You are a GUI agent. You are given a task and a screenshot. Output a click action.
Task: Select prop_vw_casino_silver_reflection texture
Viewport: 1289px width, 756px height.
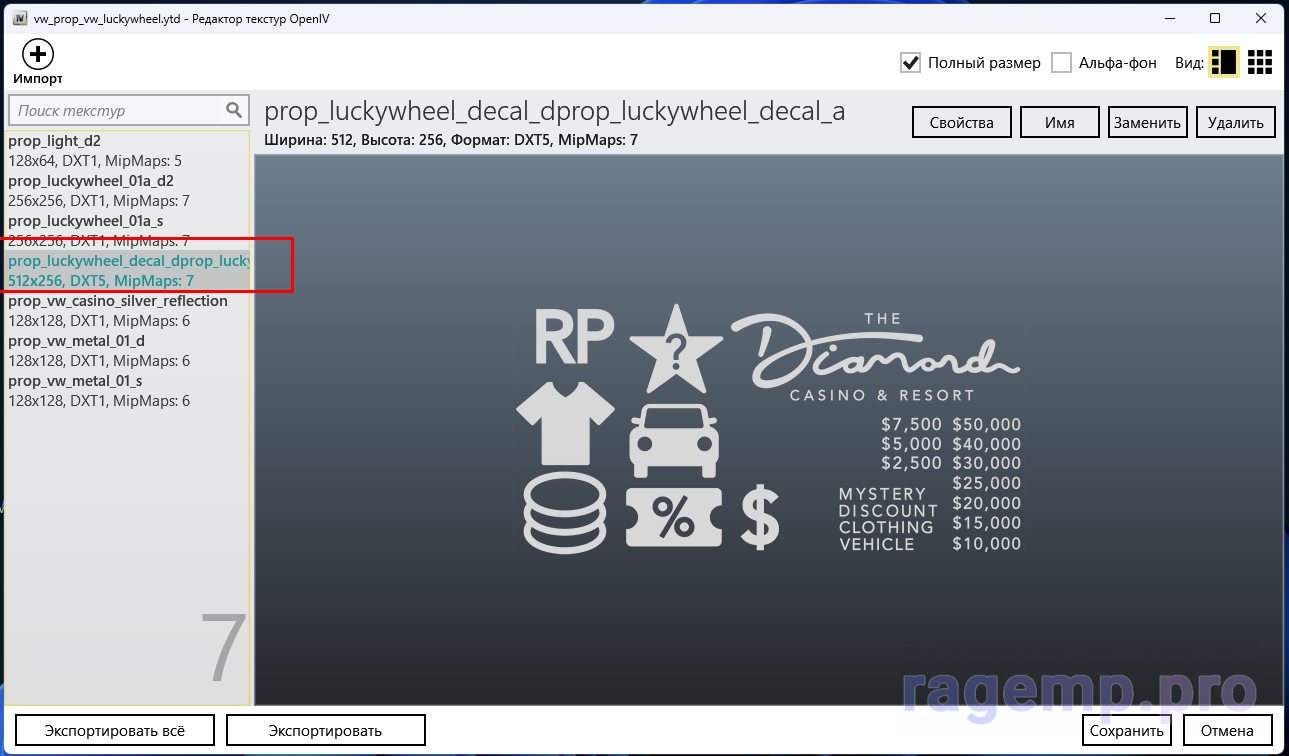click(127, 311)
